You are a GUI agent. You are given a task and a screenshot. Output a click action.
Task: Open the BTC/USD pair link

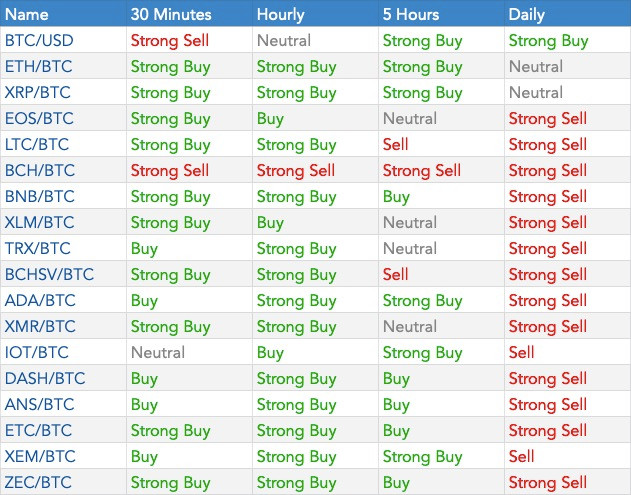(x=39, y=41)
